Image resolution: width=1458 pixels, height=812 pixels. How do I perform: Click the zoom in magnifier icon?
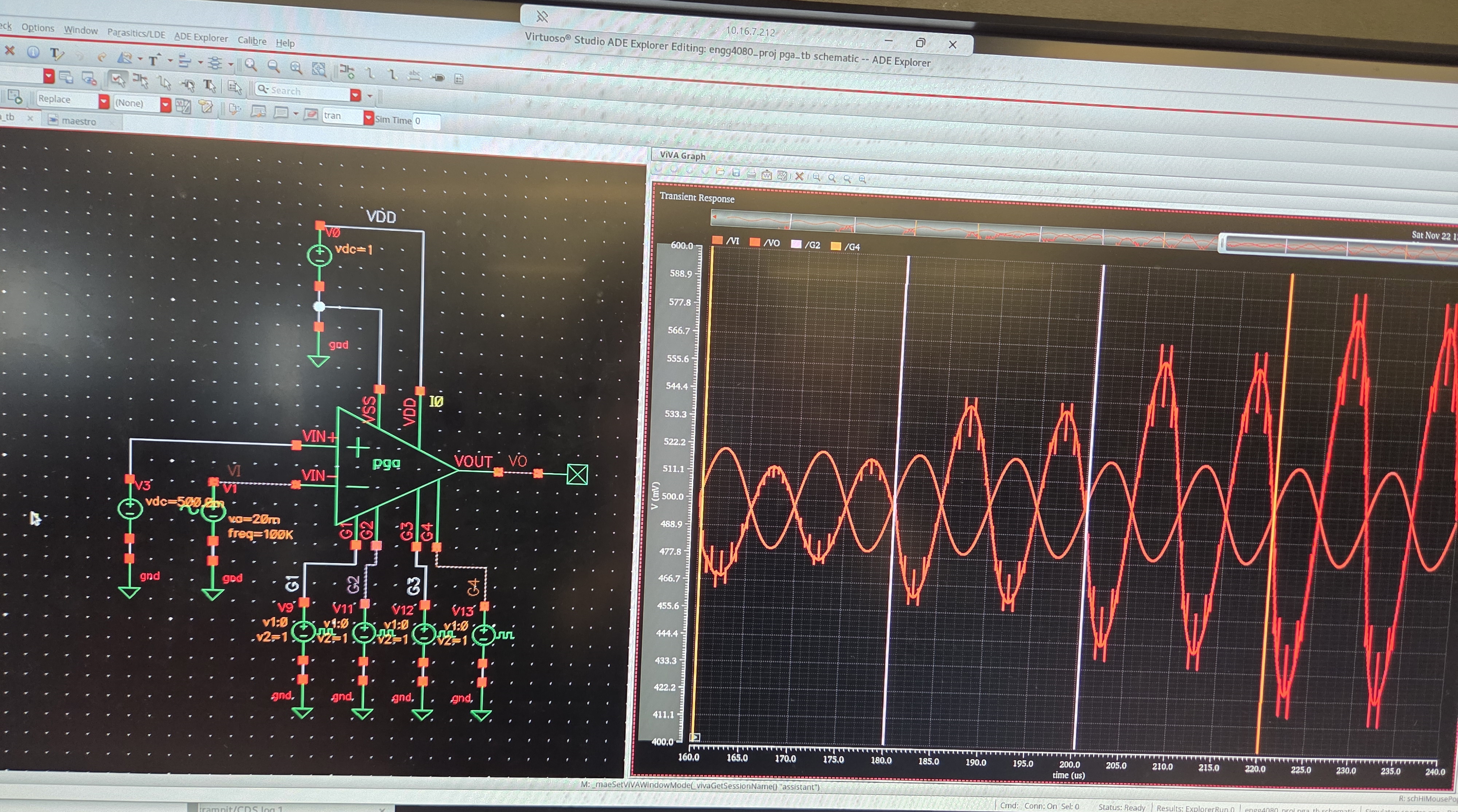(x=251, y=65)
